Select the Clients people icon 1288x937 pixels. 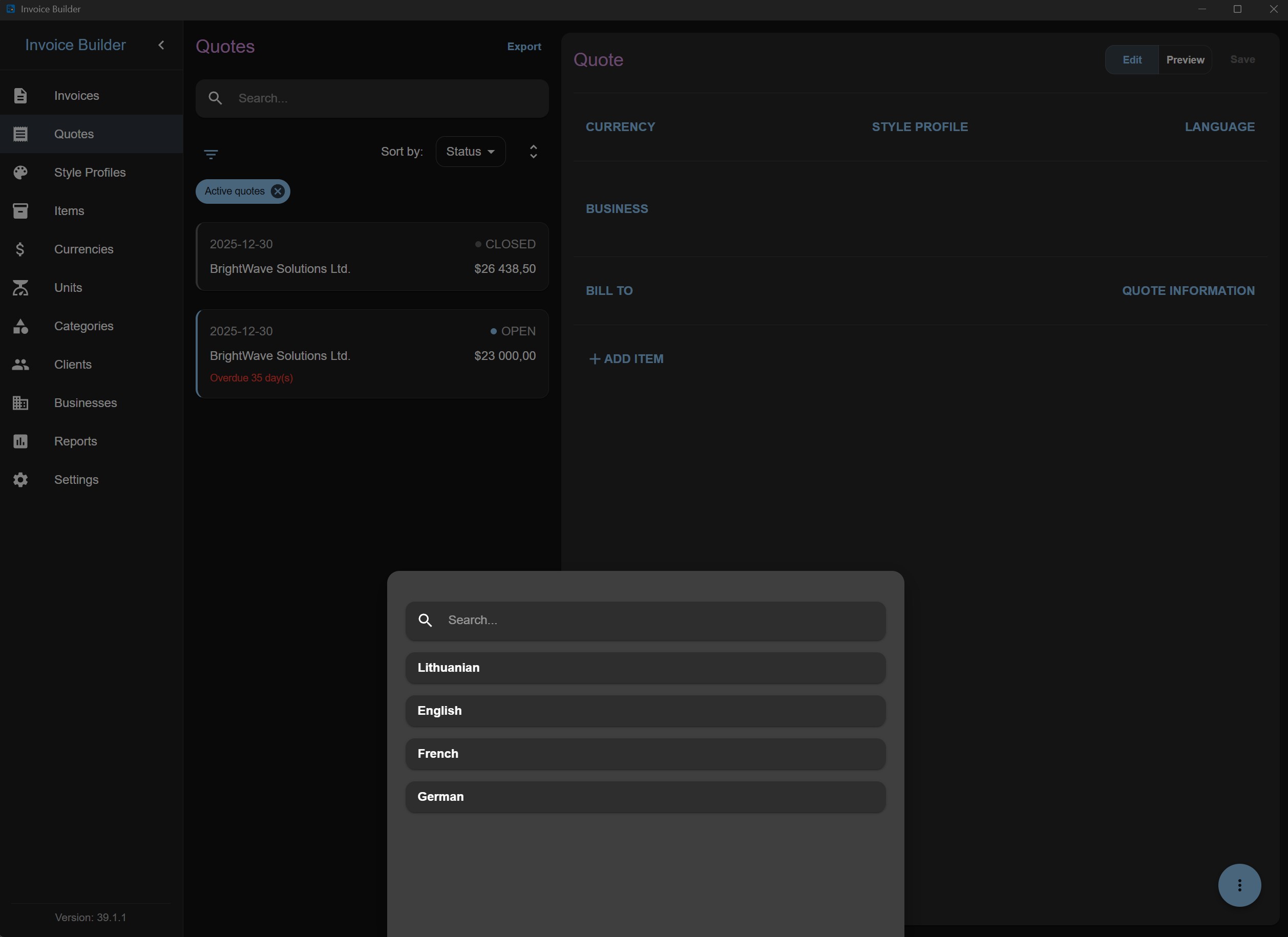20,365
